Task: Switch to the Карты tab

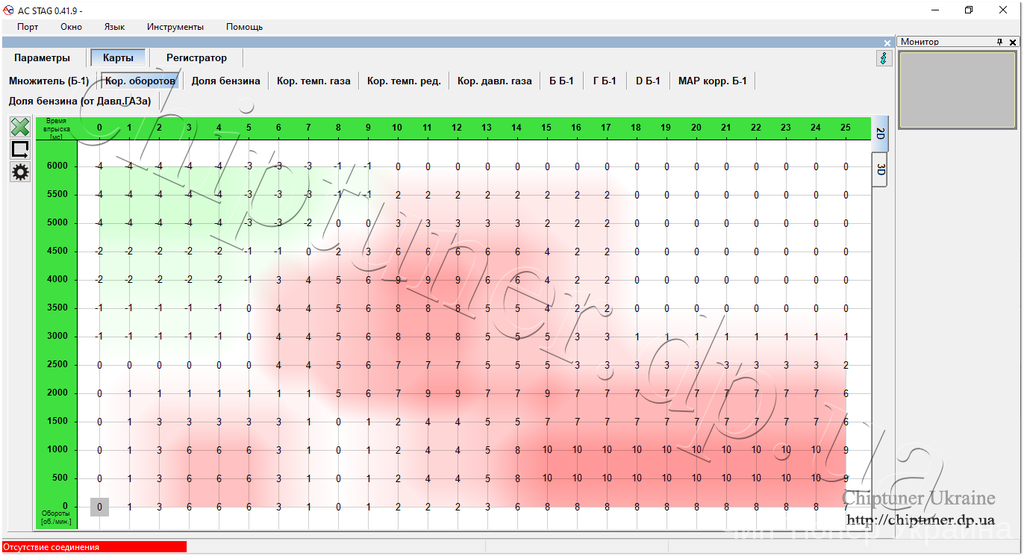Action: 118,58
